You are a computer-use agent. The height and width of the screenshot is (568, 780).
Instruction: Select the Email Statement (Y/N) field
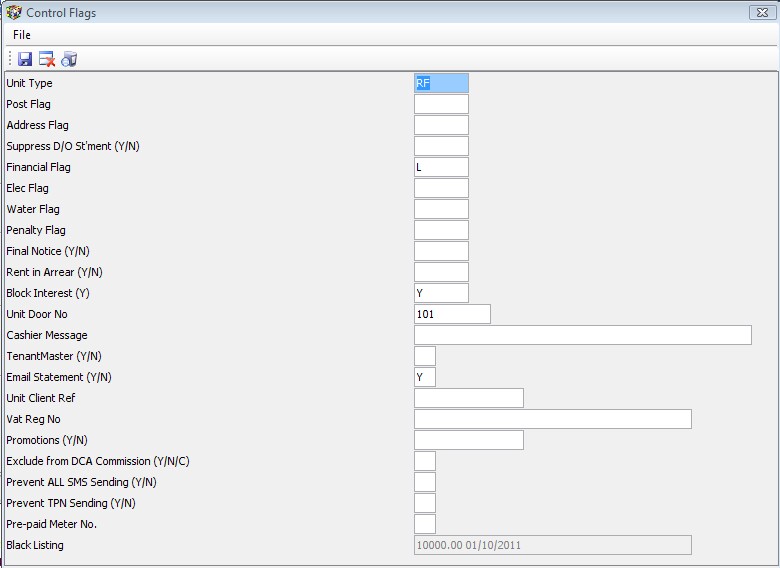pyautogui.click(x=425, y=378)
